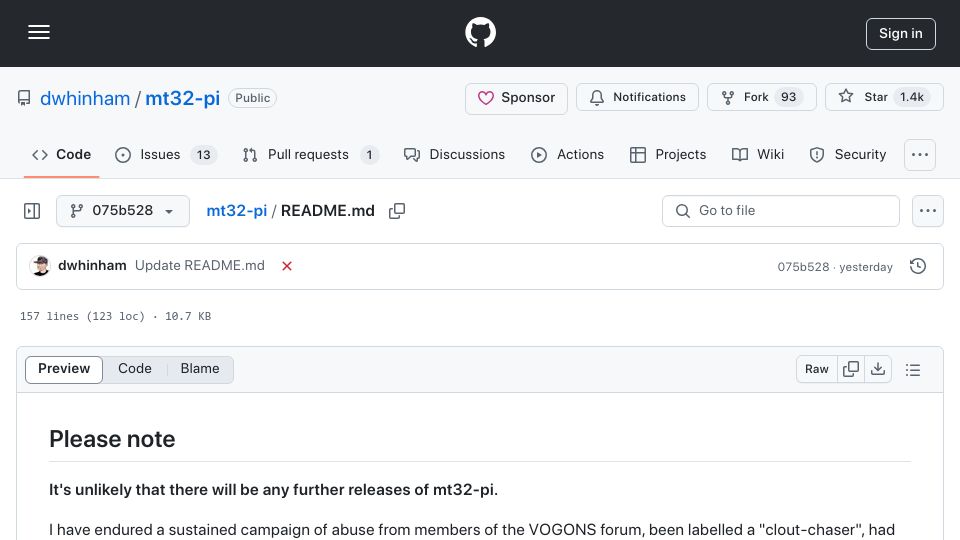Show more repository tabs via ellipsis

[x=920, y=155]
